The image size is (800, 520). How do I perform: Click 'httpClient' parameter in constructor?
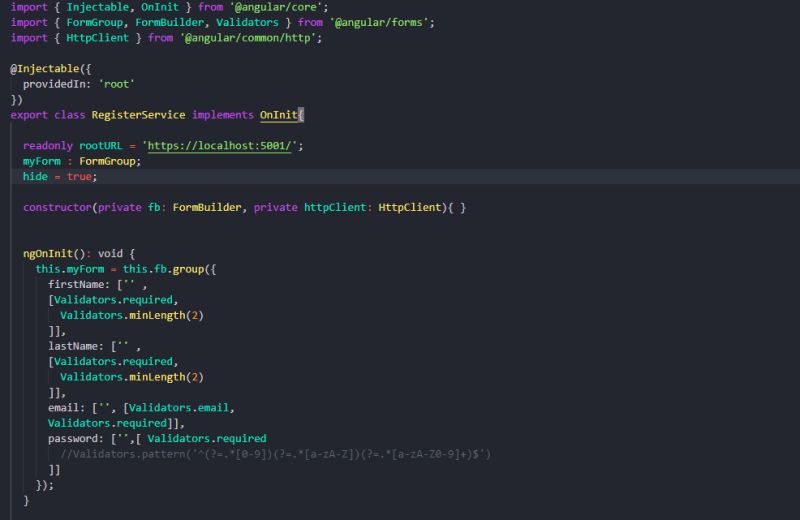tap(335, 207)
